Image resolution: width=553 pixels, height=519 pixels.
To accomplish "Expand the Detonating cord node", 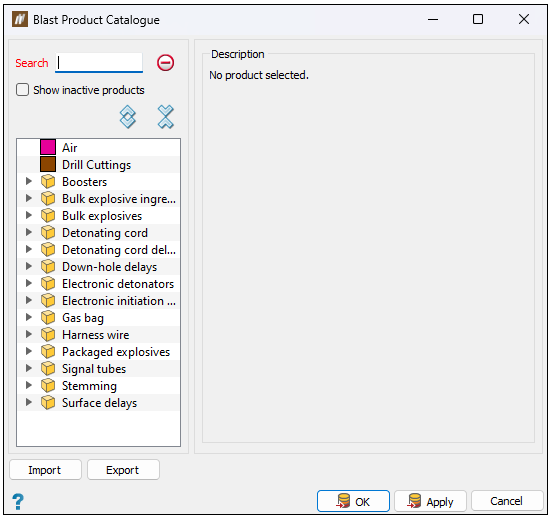I will [x=29, y=232].
